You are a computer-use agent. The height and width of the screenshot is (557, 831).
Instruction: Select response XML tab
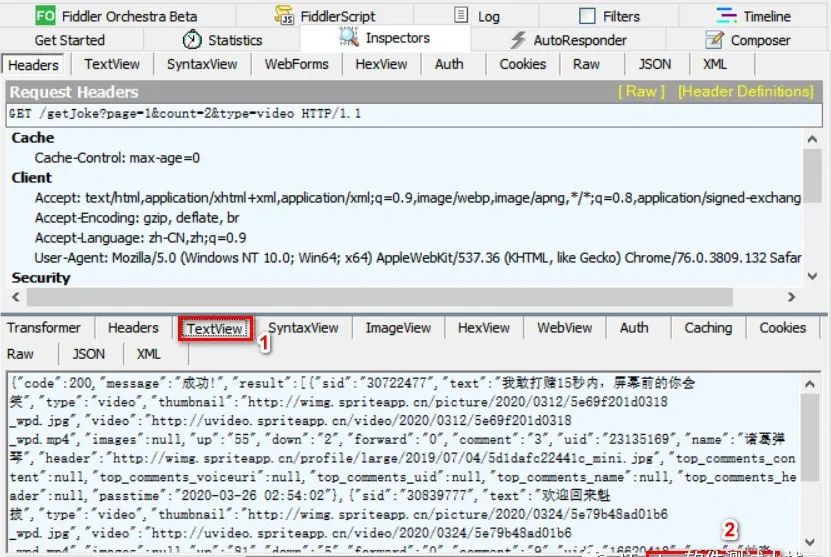(148, 353)
